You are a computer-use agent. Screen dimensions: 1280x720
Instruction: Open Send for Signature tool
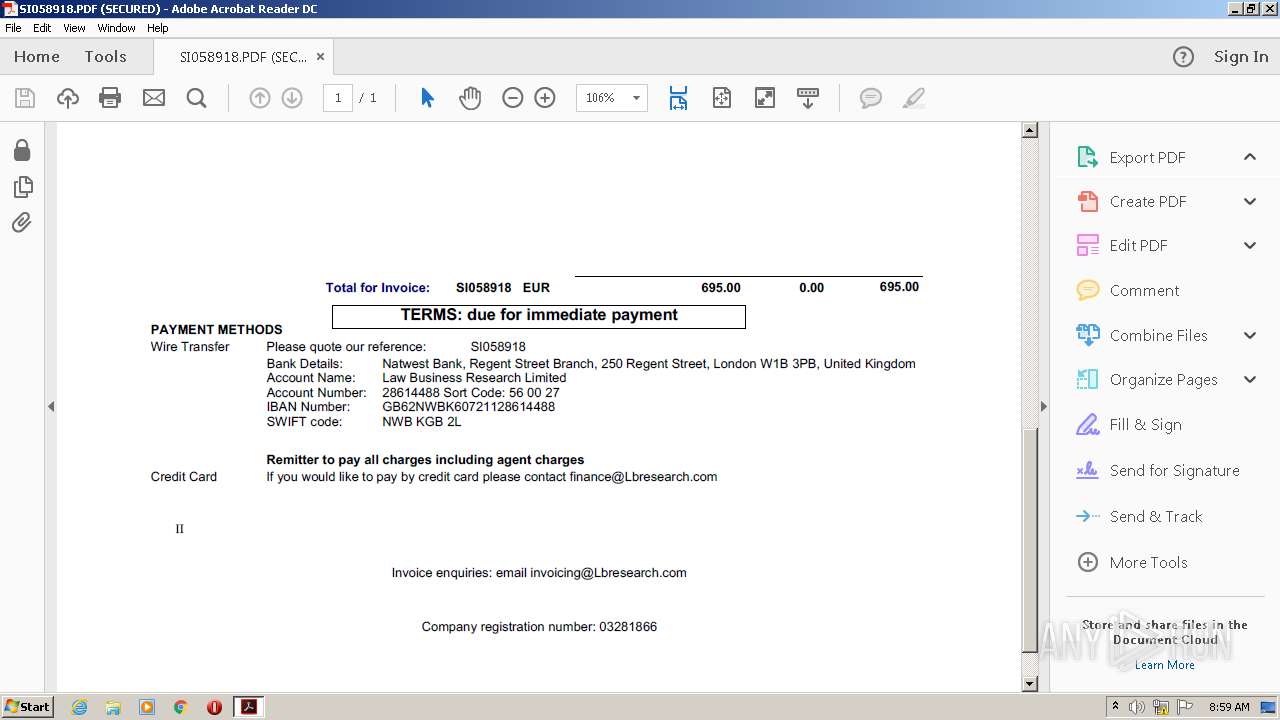pos(1157,470)
